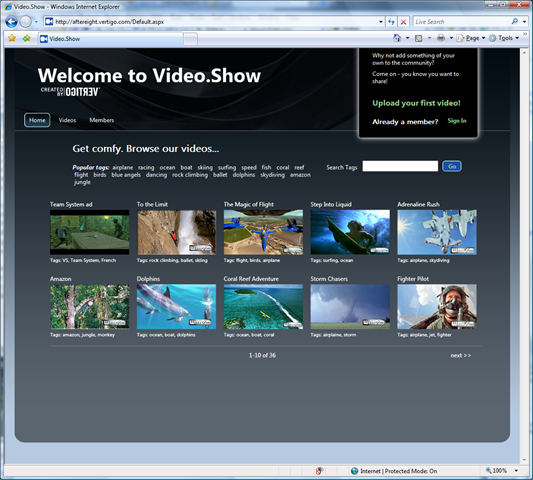Click Upload your first video link
The image size is (533, 480).
(x=416, y=103)
